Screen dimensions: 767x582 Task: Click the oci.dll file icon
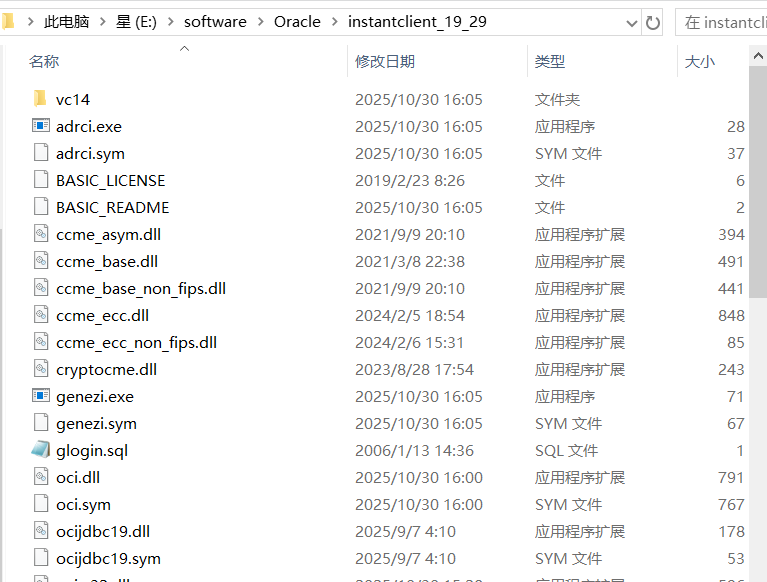[41, 476]
